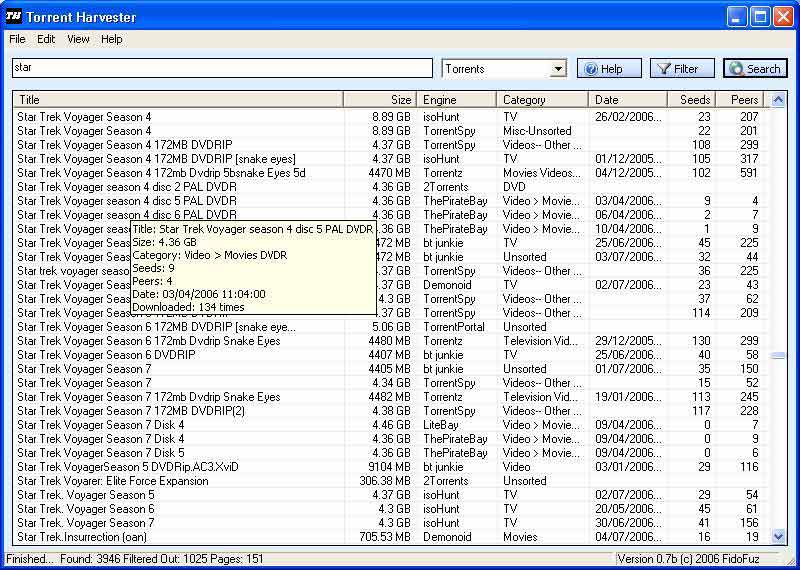Click the magnifier icon on Search button

[x=737, y=69]
